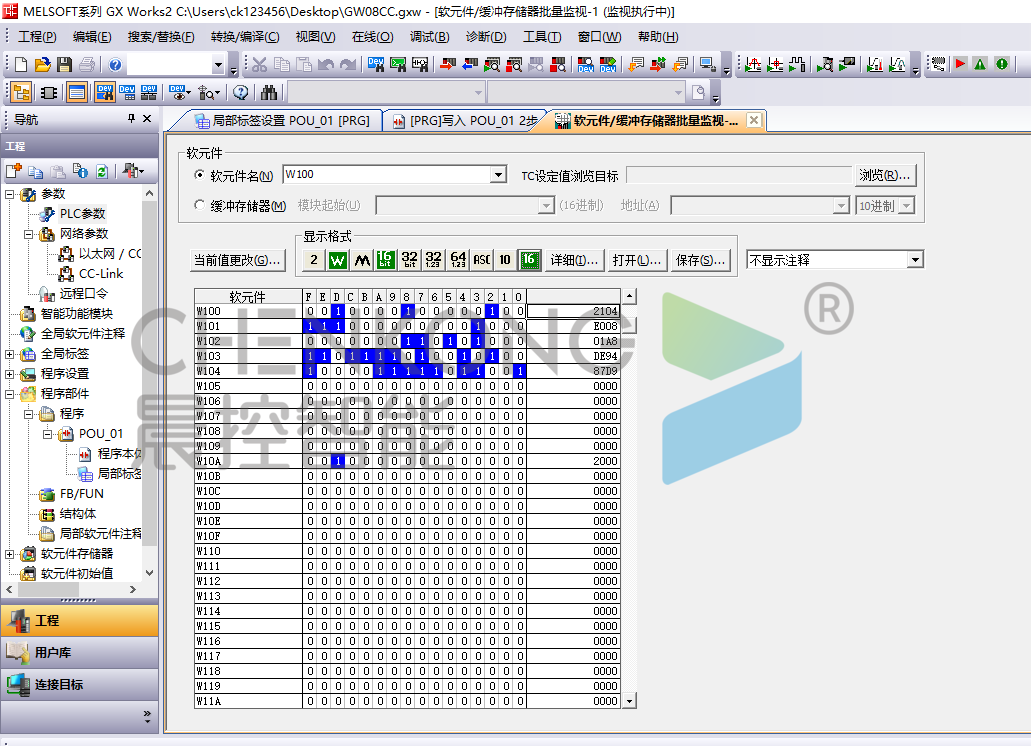Open help with the blue question mark icon
1031x746 pixels.
point(115,64)
